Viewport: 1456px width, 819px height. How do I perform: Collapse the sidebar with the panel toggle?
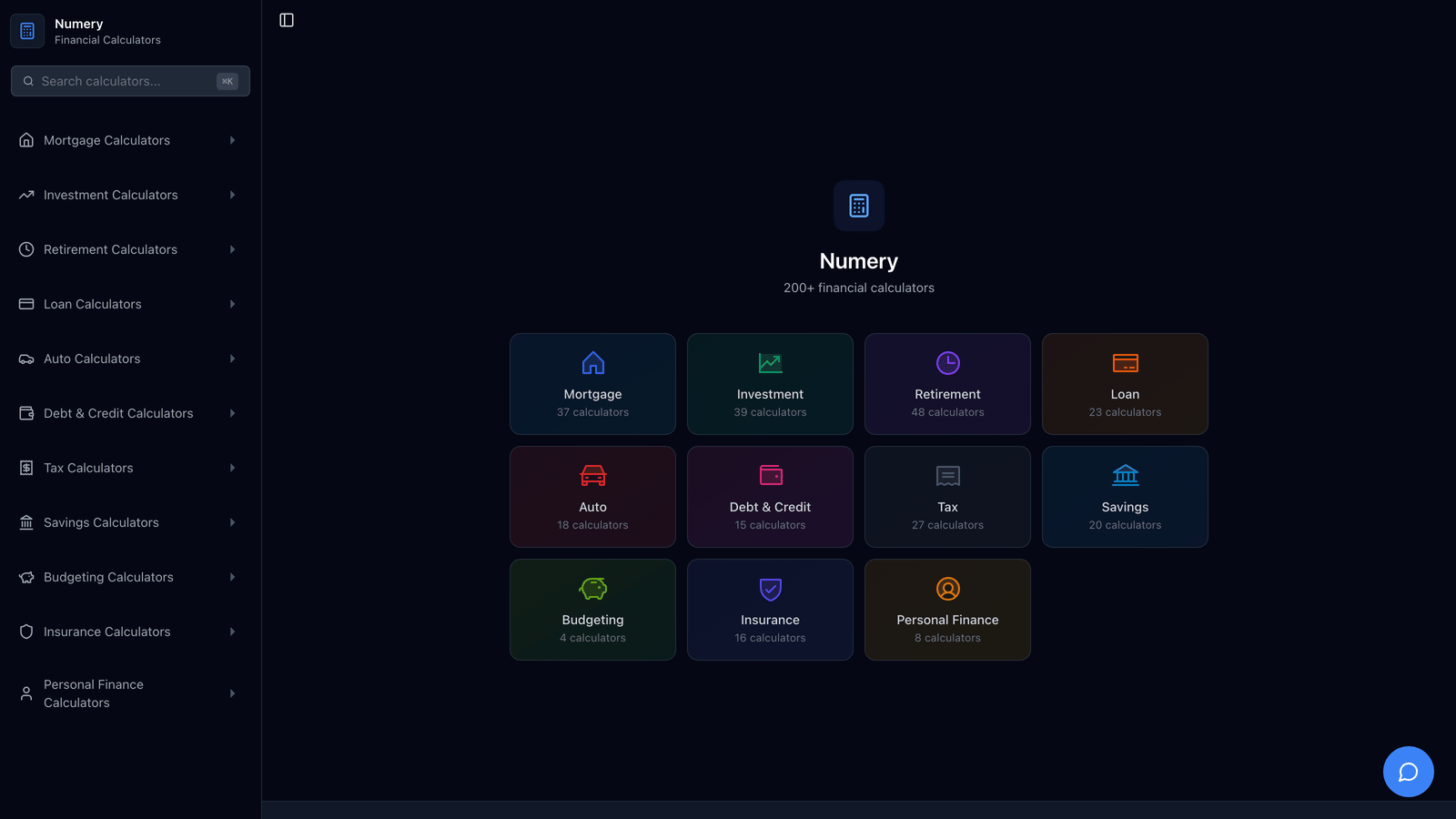pyautogui.click(x=286, y=19)
